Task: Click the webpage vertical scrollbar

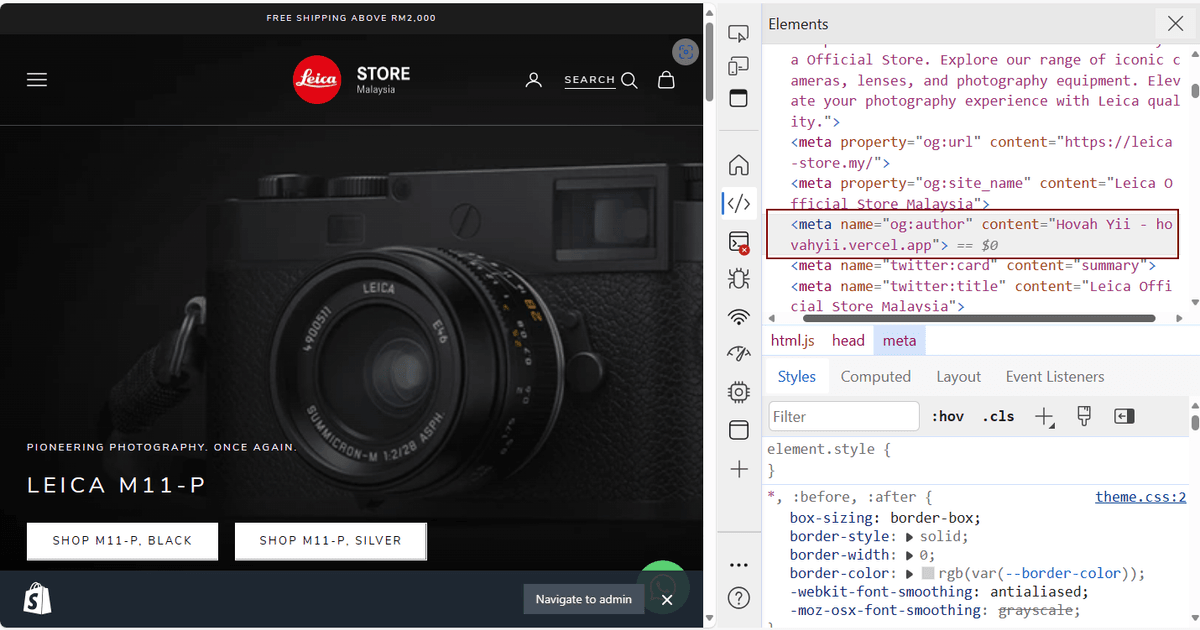Action: click(710, 60)
